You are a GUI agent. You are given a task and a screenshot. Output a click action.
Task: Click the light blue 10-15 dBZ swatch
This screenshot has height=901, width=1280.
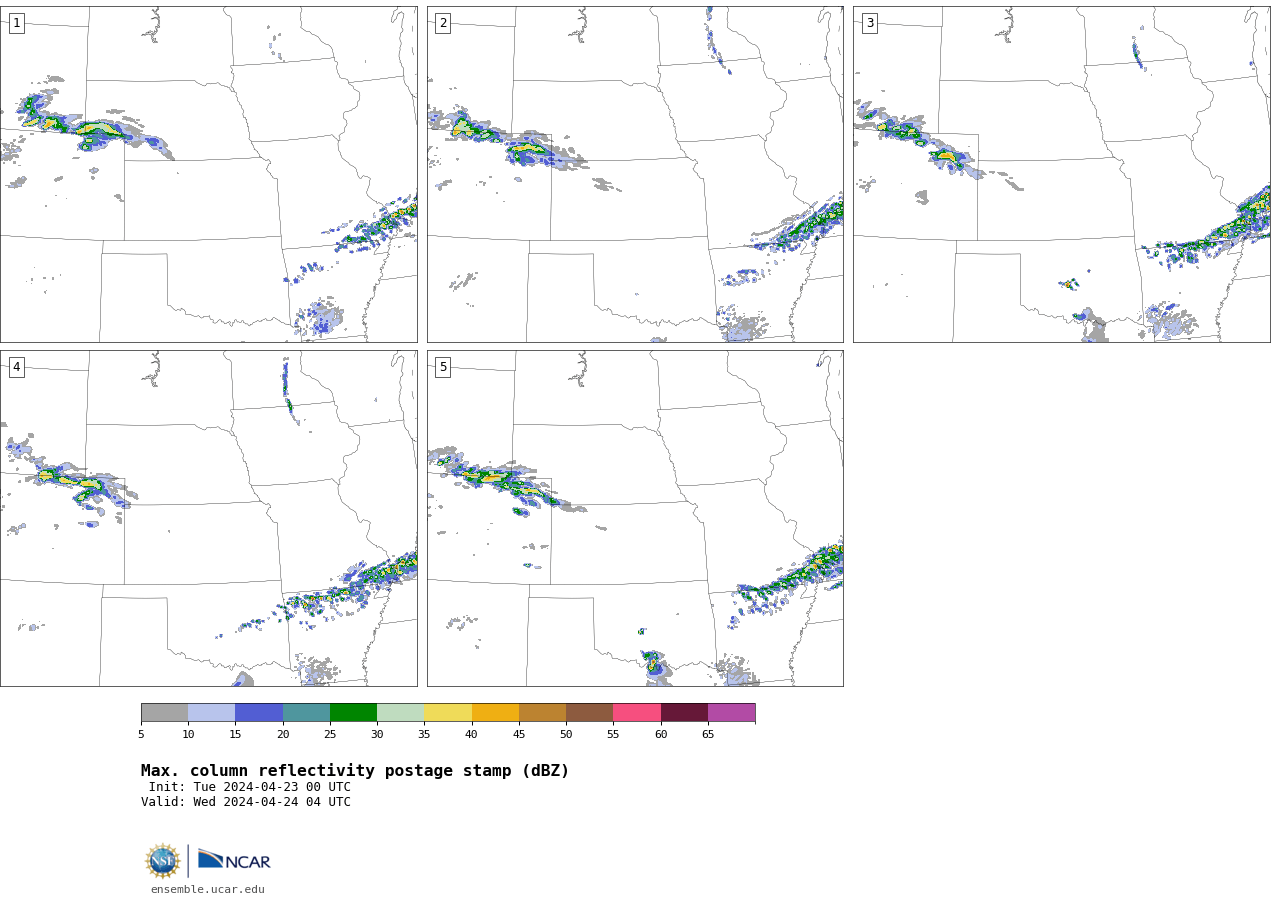[211, 712]
